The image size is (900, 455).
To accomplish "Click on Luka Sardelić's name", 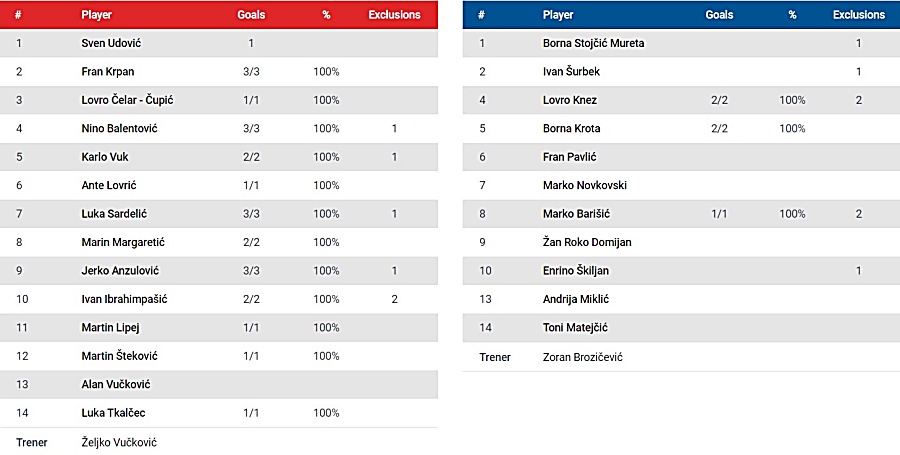I will pyautogui.click(x=117, y=214).
